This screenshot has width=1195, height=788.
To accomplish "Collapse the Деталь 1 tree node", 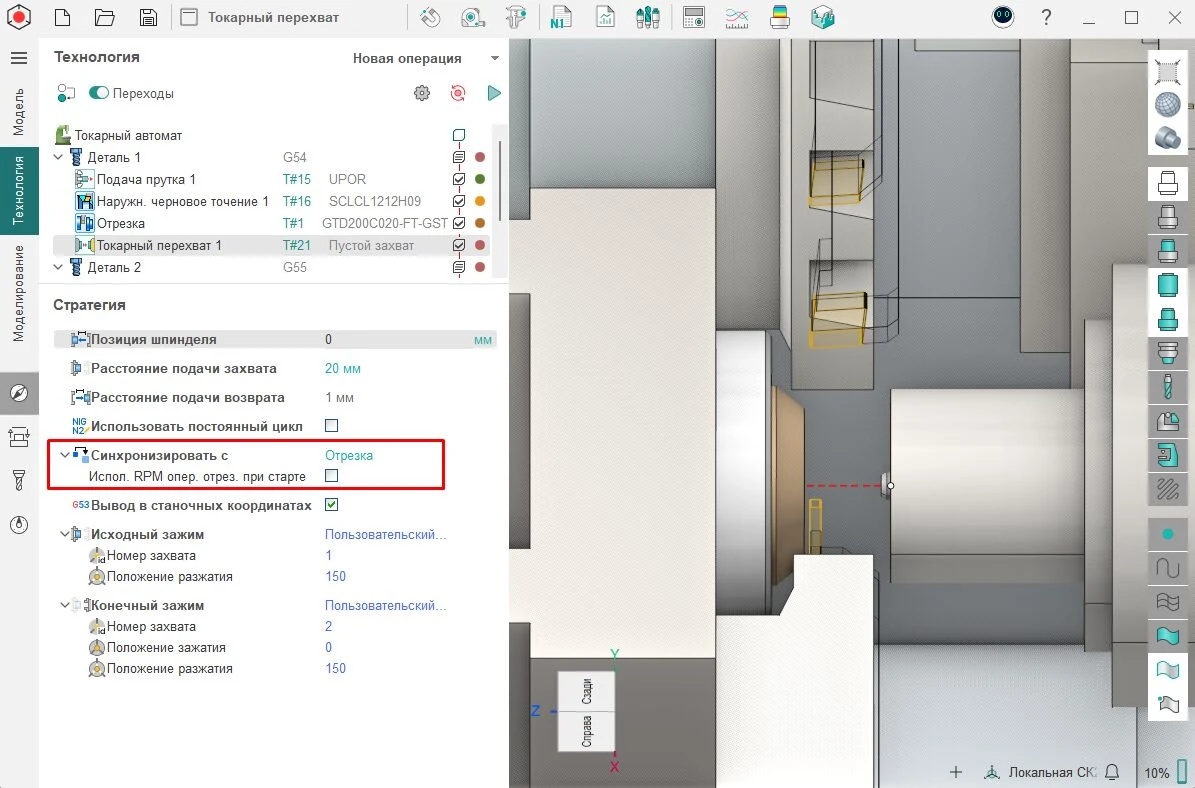I will pos(58,157).
